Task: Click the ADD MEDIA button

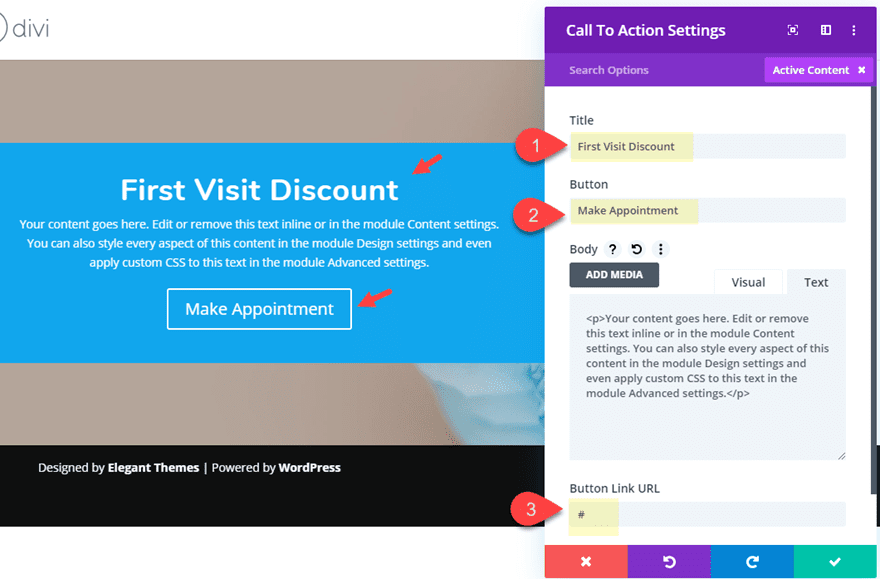Action: pyautogui.click(x=614, y=275)
